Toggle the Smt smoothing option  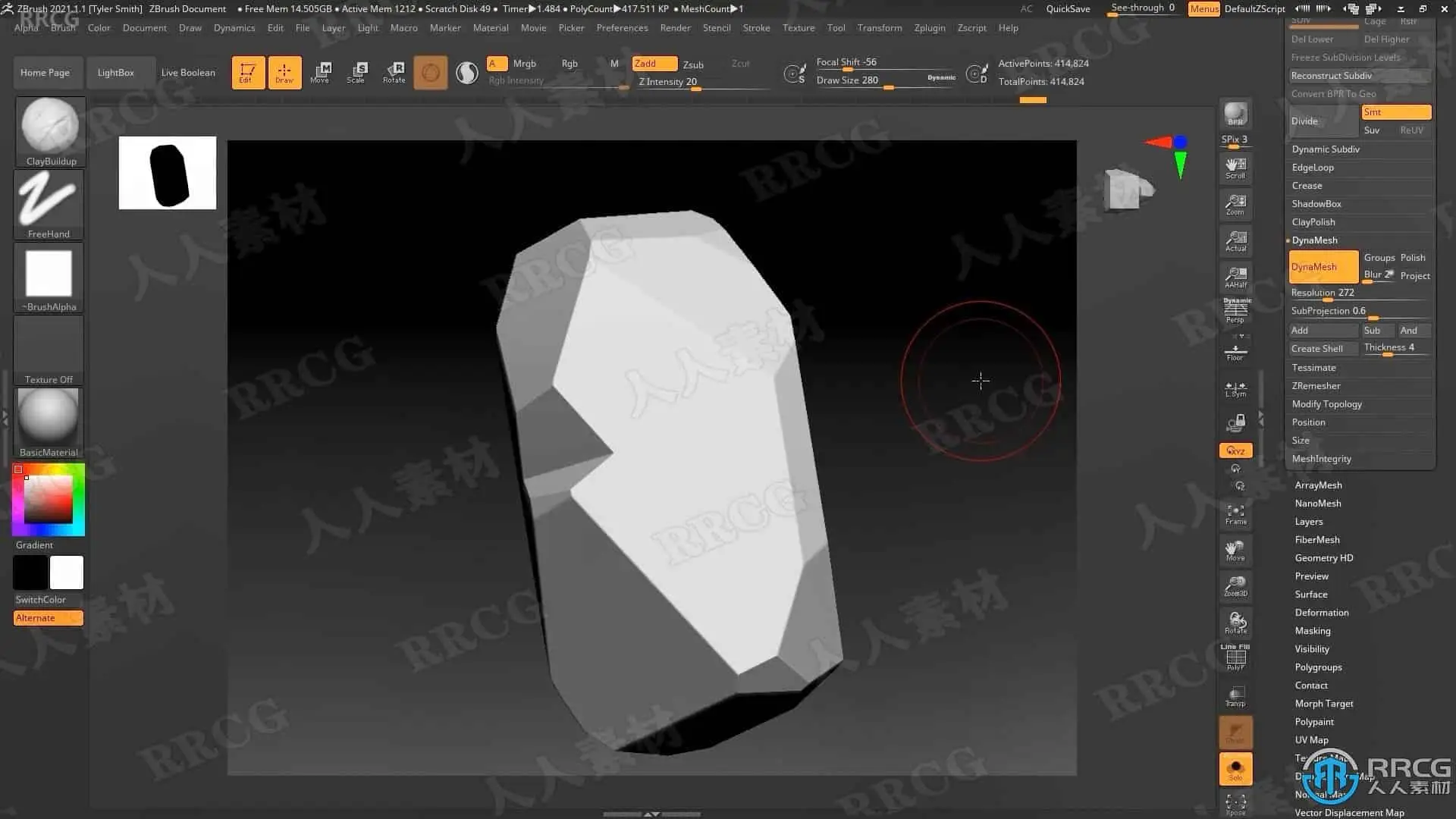coord(1395,112)
